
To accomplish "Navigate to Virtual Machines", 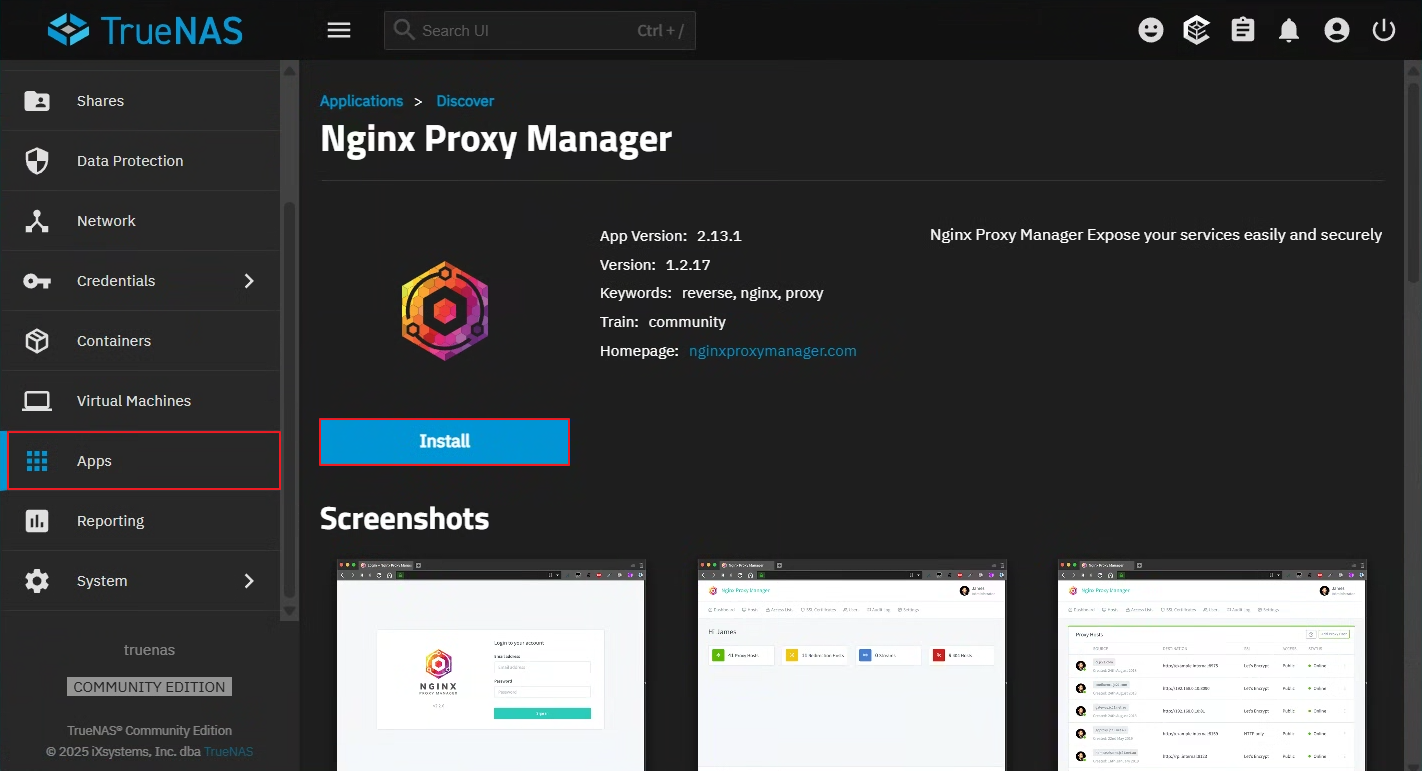I will pos(140,401).
